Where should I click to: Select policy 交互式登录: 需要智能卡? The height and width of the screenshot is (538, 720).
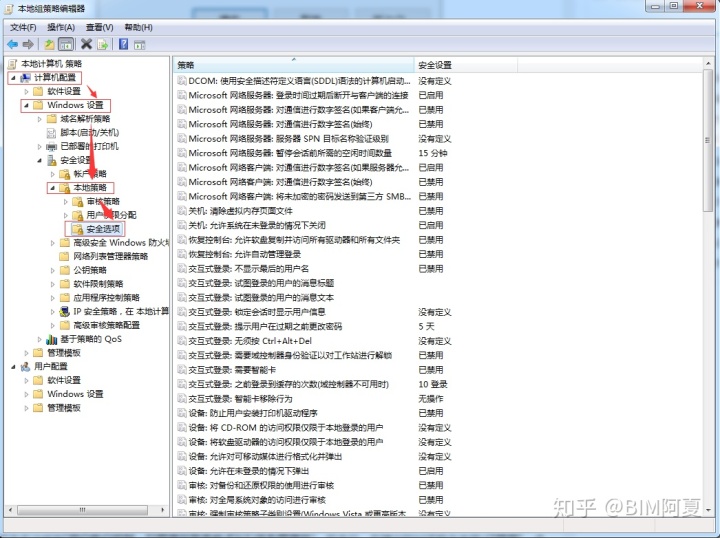232,370
